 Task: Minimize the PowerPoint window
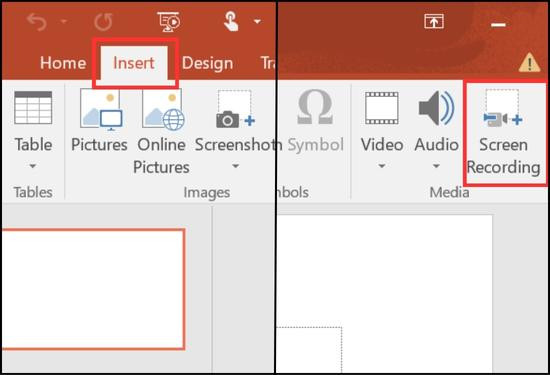point(498,25)
